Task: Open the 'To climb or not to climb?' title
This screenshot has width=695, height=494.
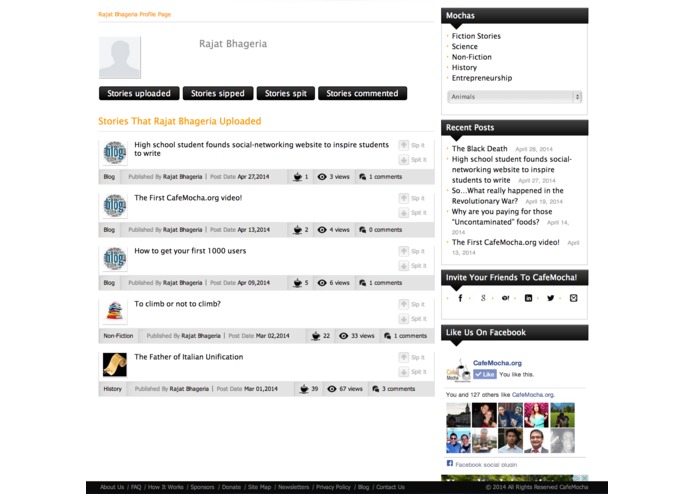Action: [177, 304]
